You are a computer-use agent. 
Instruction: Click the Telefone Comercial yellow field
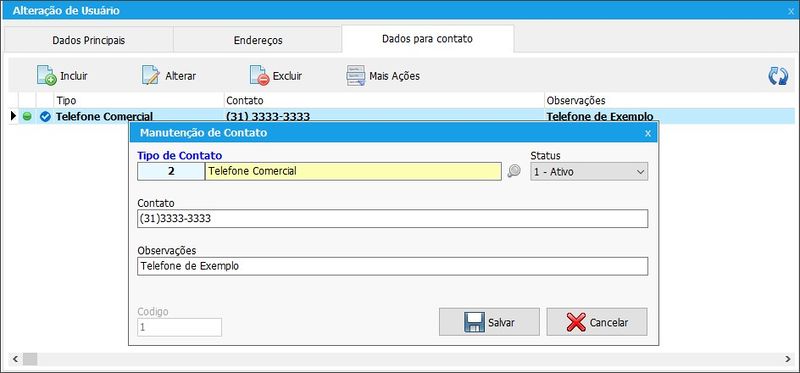(x=353, y=171)
